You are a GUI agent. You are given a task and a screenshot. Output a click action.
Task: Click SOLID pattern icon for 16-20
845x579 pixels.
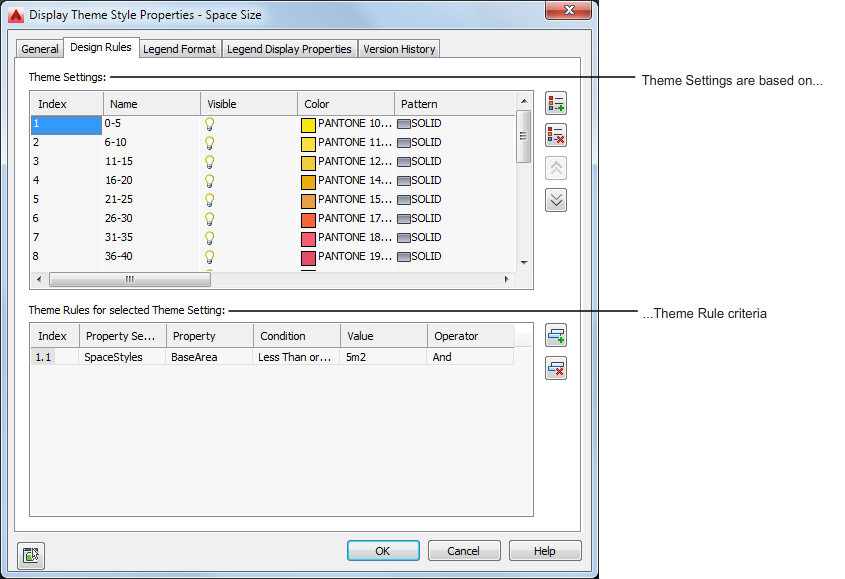click(404, 181)
